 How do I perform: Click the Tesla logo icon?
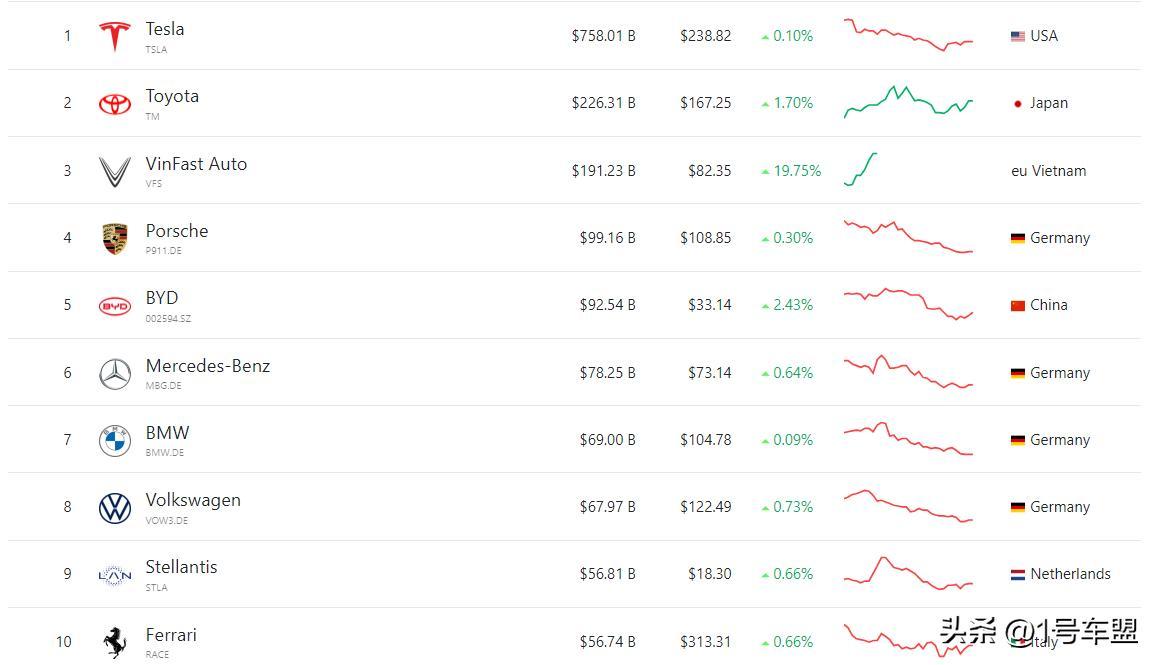114,36
